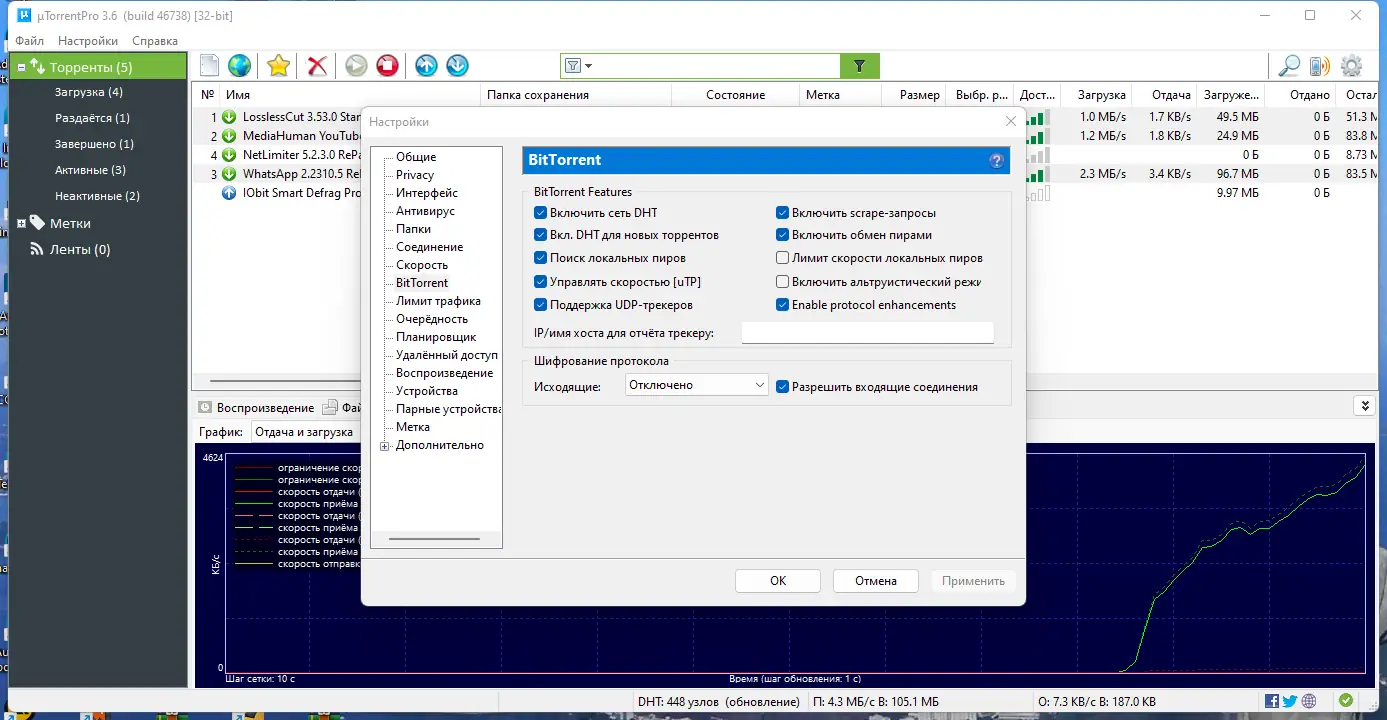Remove selected torrent with red X
The image size is (1387, 720).
[316, 65]
